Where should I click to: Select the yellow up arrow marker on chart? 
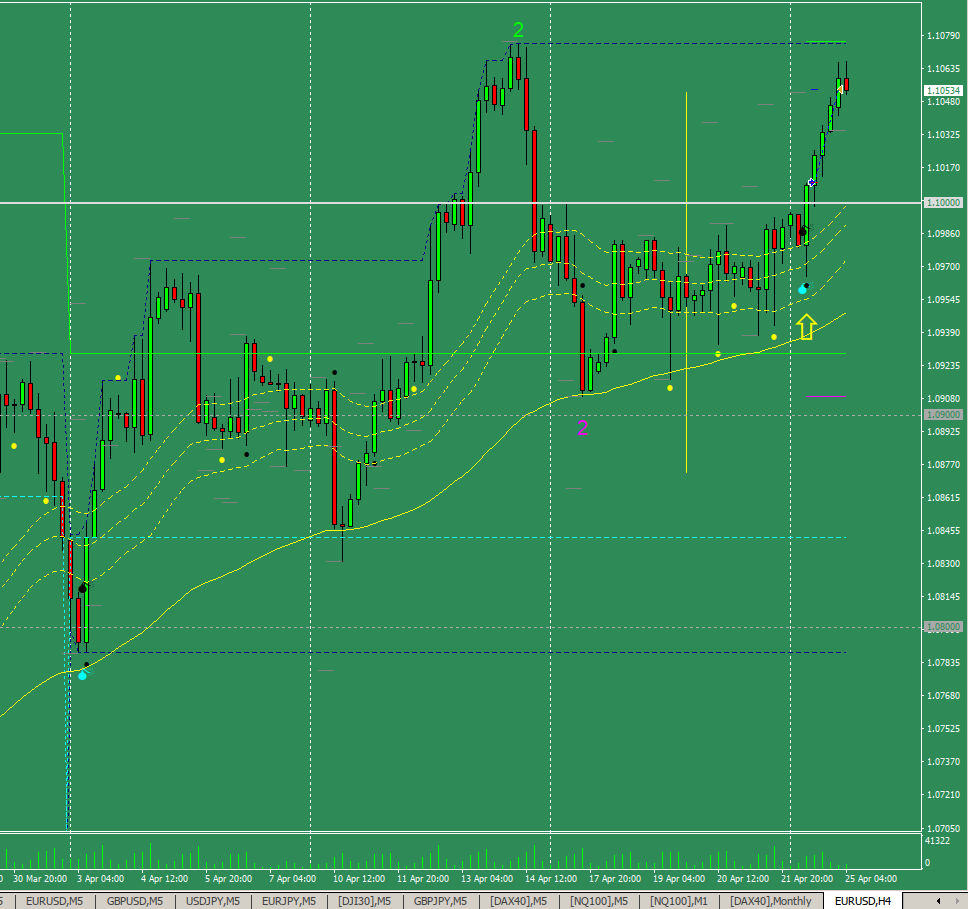[x=806, y=327]
